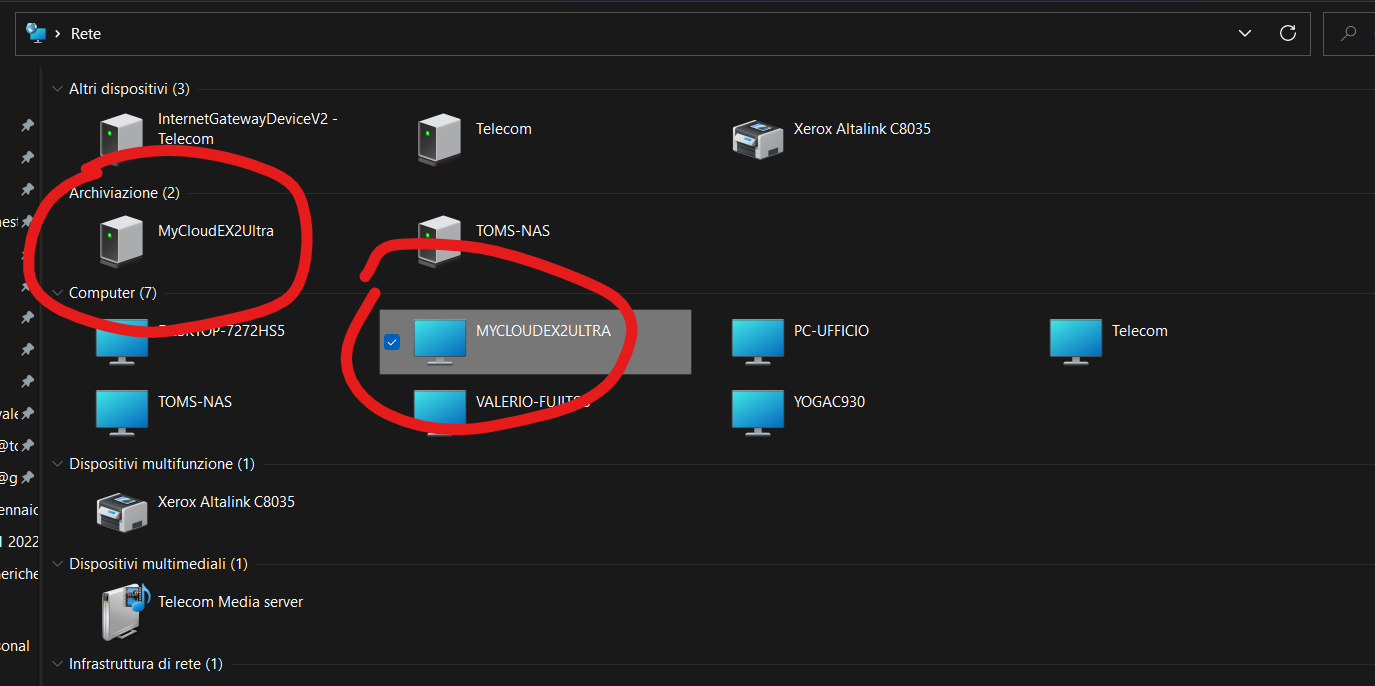Uncheck the MYCLOUDEX2ULTRA item checkbox

coord(392,342)
